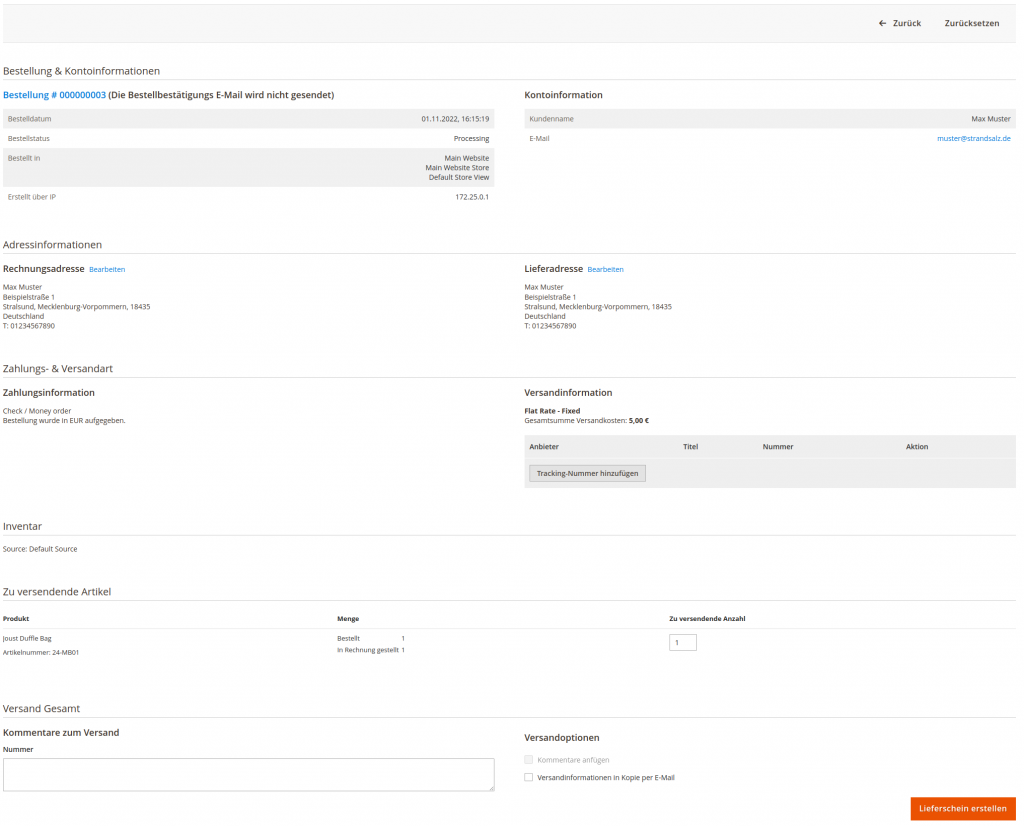Click the Anbieter column header
This screenshot has height=826, width=1024.
tap(544, 447)
